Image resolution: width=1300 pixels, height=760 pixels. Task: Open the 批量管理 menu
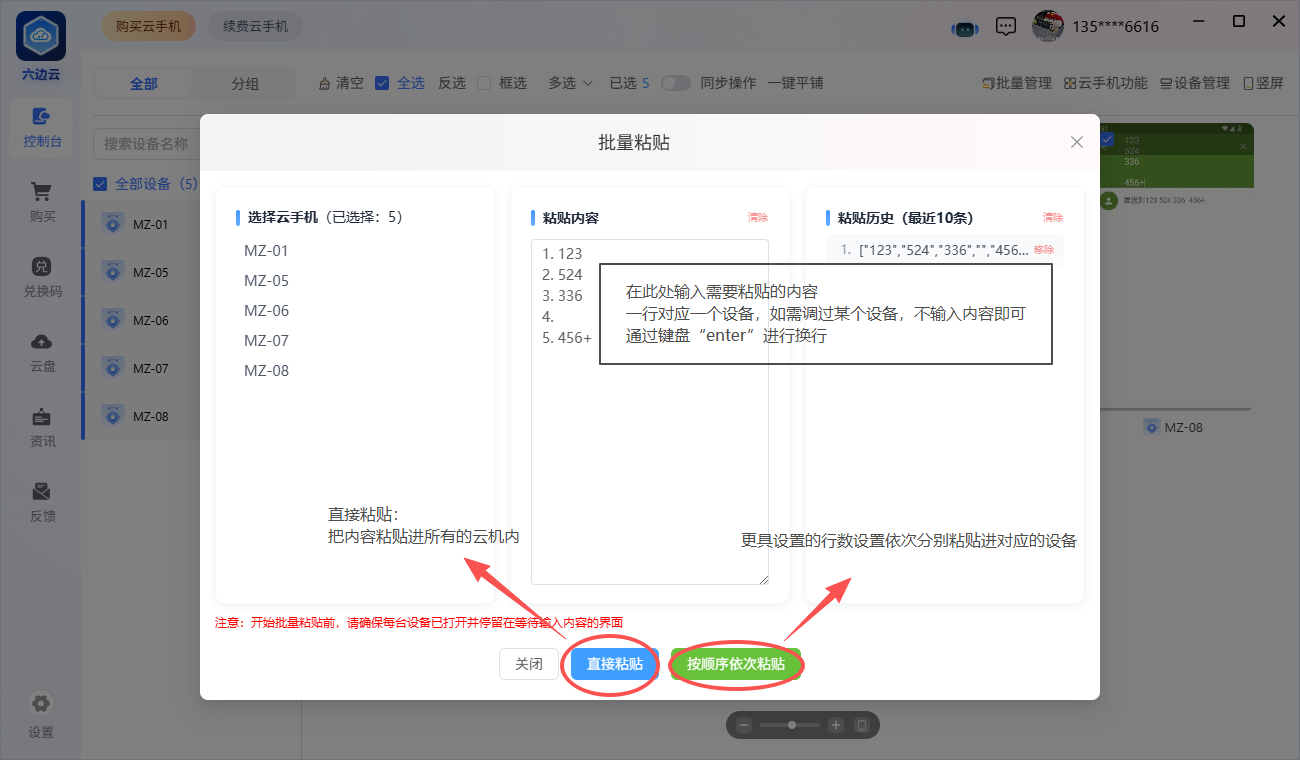(1017, 83)
